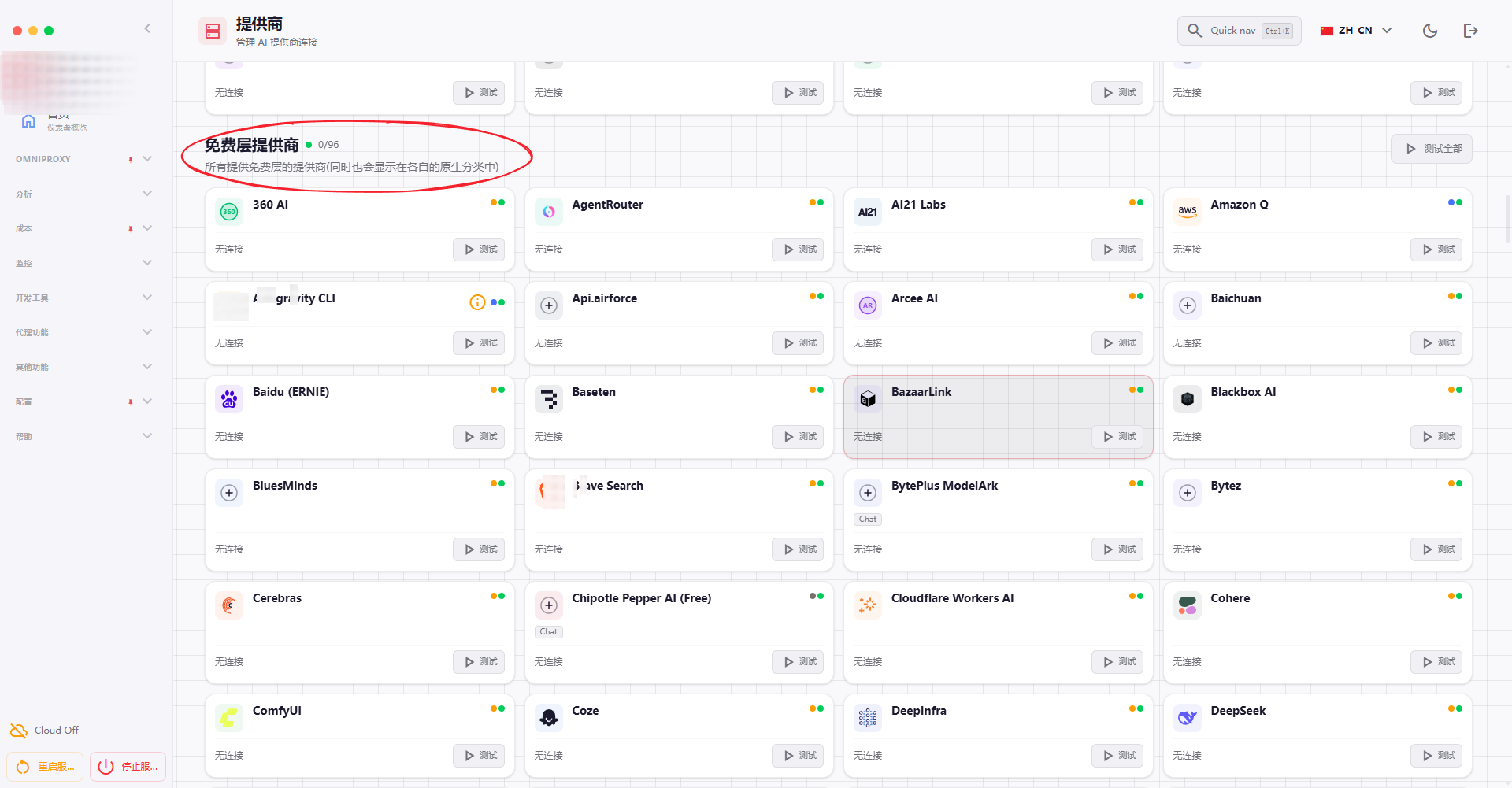Click the 停止服务 stop button
Image resolution: width=1512 pixels, height=788 pixels.
pyautogui.click(x=128, y=767)
